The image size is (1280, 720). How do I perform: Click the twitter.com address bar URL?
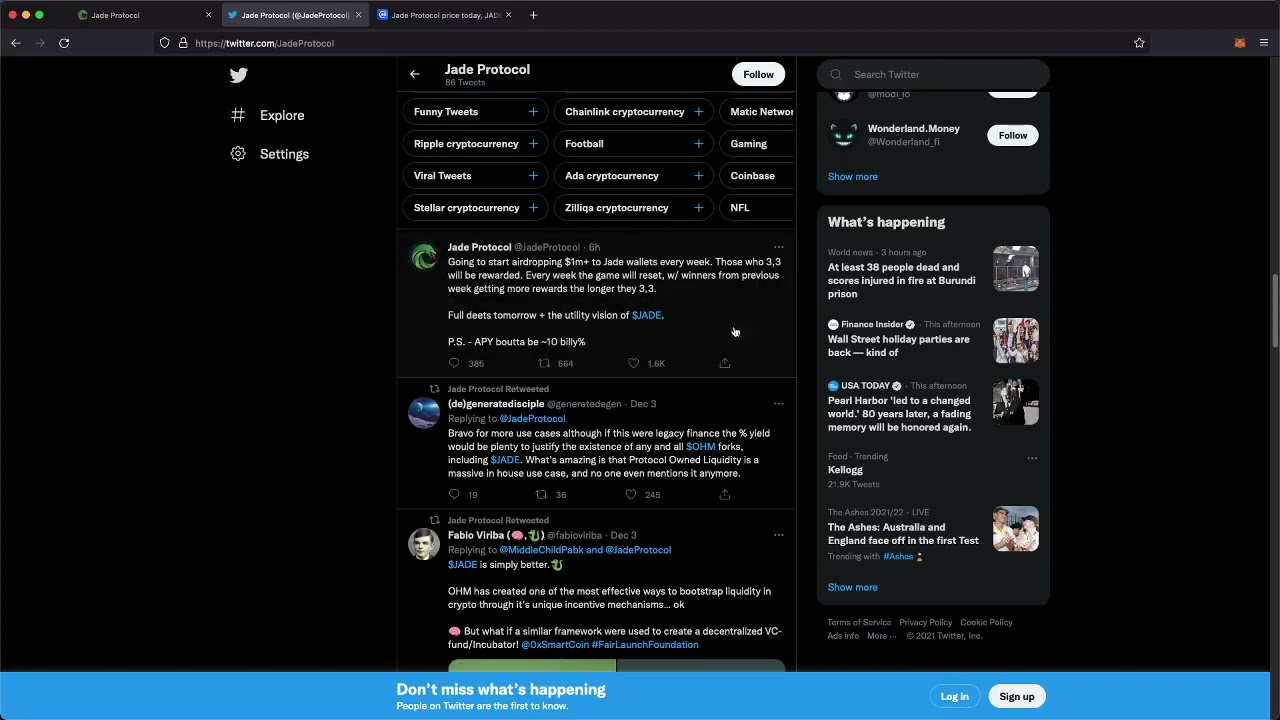[265, 43]
